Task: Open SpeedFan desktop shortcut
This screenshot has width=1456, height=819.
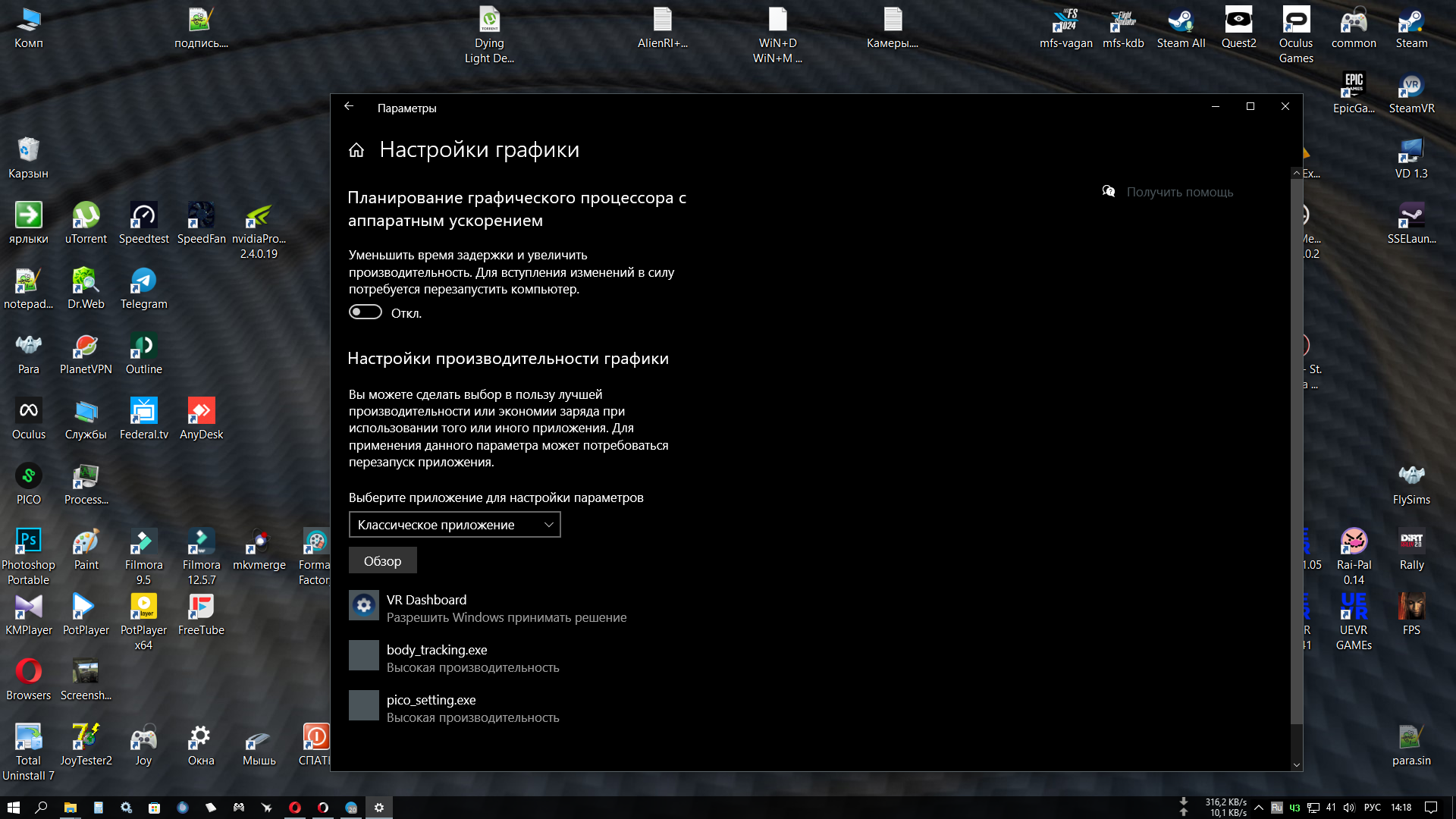Action: pyautogui.click(x=201, y=223)
